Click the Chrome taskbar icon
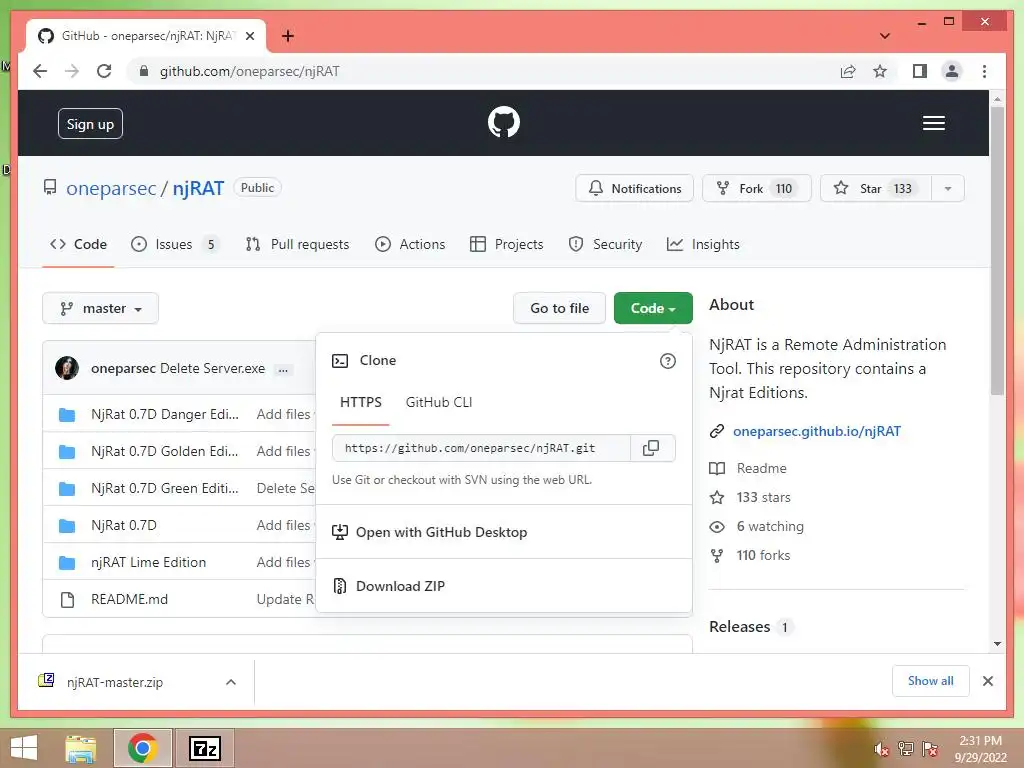Screen dimensions: 1024x768 [x=142, y=748]
